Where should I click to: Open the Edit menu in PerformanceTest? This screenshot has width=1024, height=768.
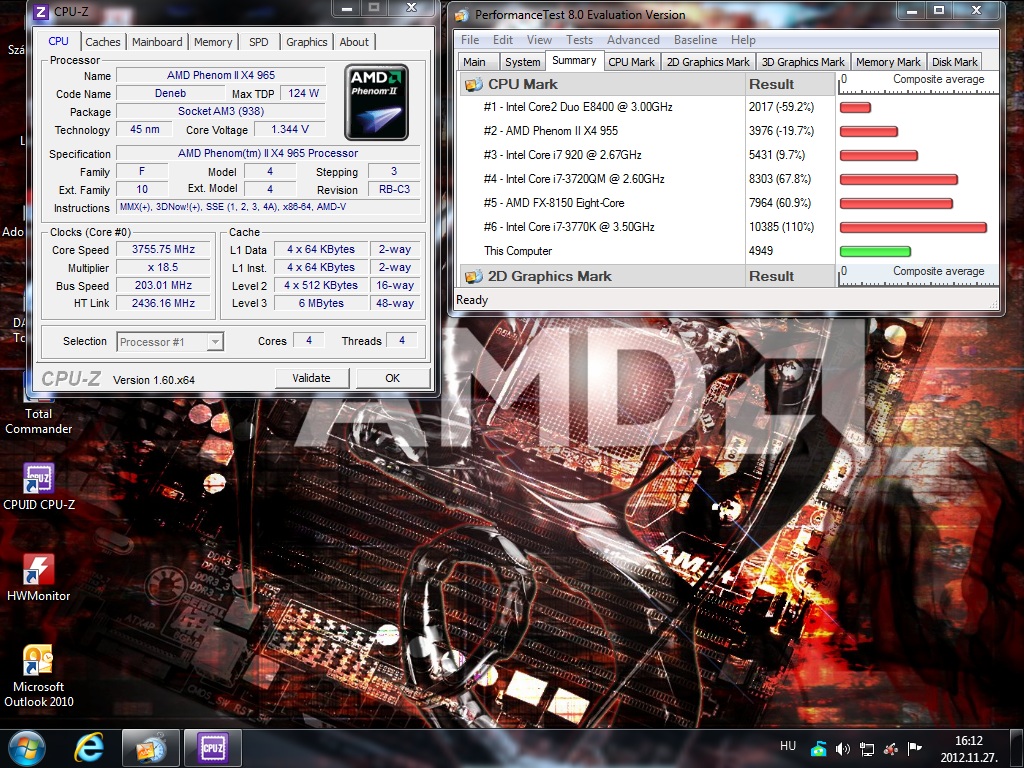pyautogui.click(x=502, y=40)
